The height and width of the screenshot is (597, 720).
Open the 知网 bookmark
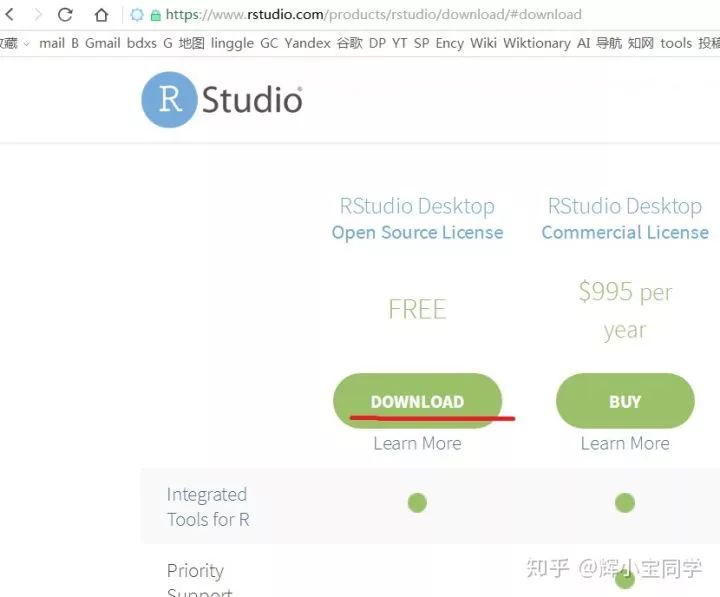(641, 43)
